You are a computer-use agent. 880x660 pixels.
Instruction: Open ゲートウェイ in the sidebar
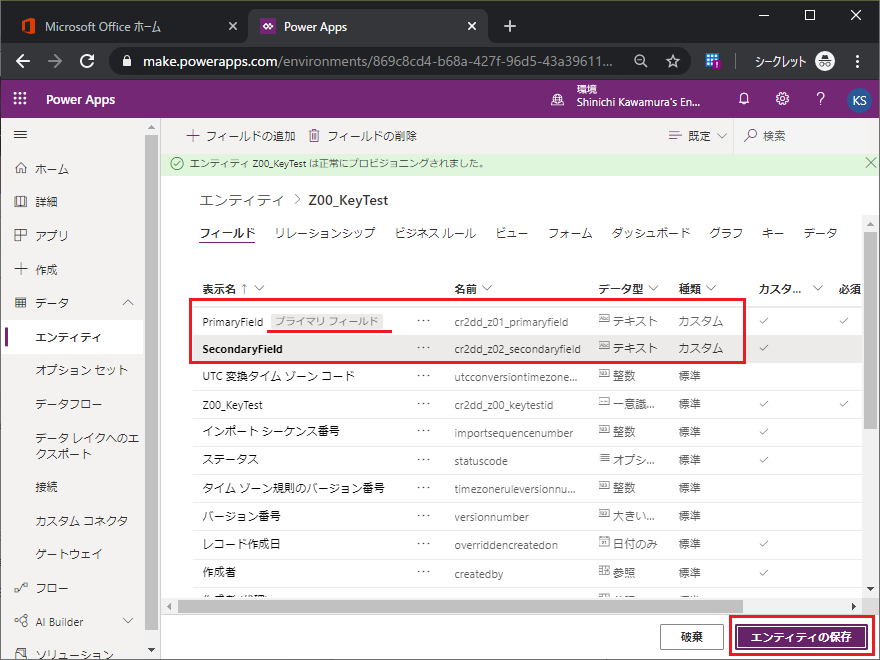pyautogui.click(x=68, y=554)
